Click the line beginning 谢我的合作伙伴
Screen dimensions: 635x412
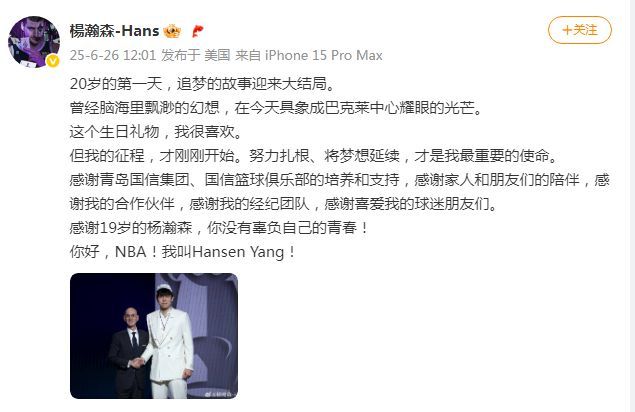pyautogui.click(x=284, y=204)
